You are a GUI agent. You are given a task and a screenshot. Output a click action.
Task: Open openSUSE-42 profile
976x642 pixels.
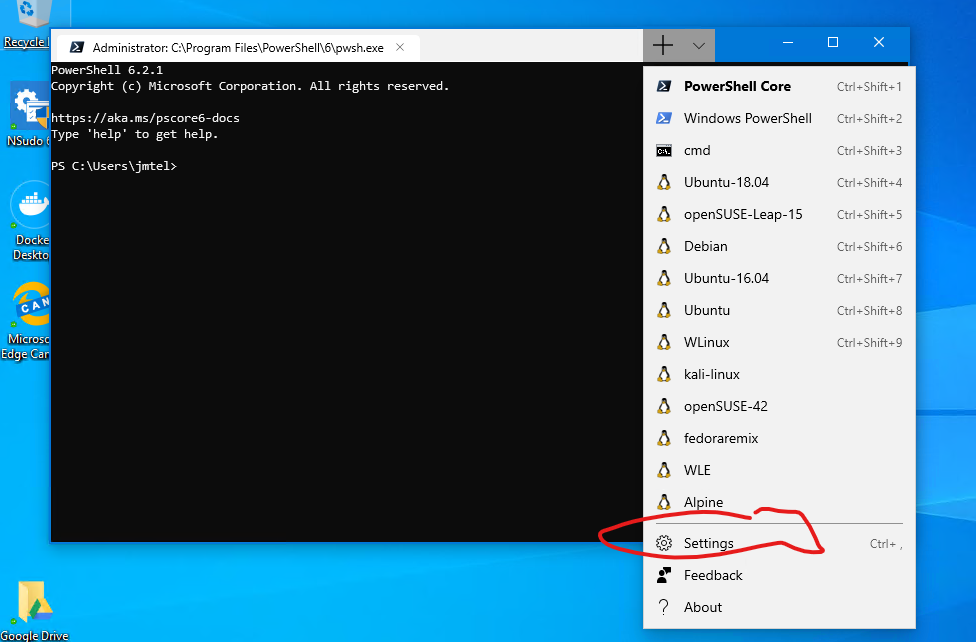pyautogui.click(x=779, y=406)
